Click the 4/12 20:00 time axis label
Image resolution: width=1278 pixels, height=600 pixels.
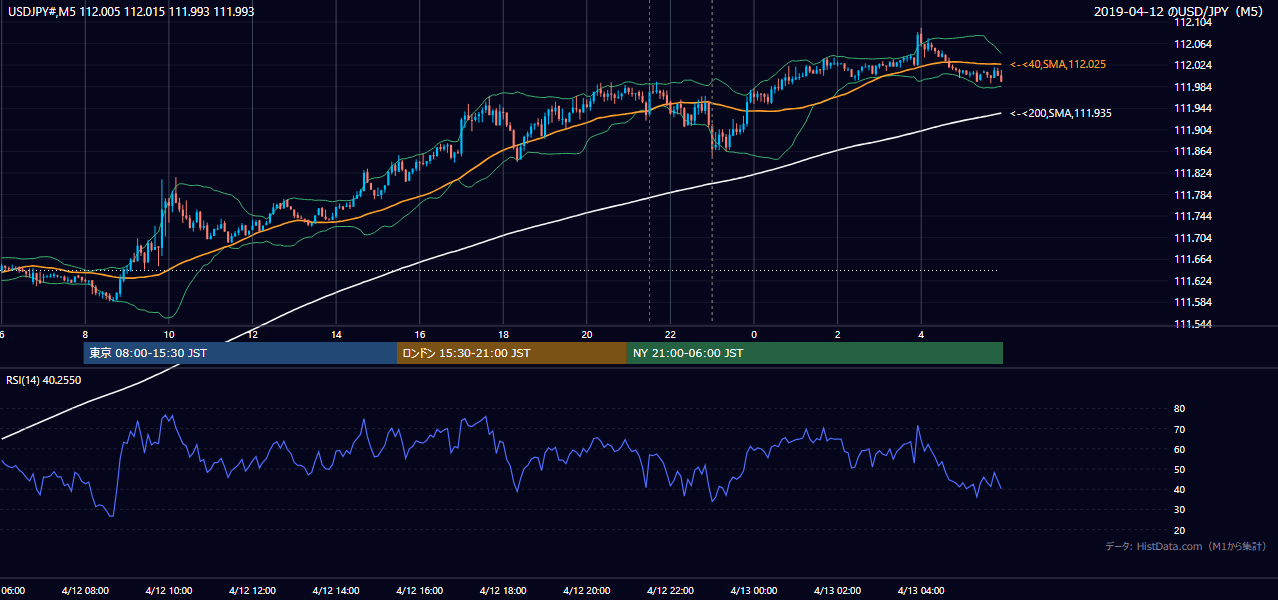587,591
